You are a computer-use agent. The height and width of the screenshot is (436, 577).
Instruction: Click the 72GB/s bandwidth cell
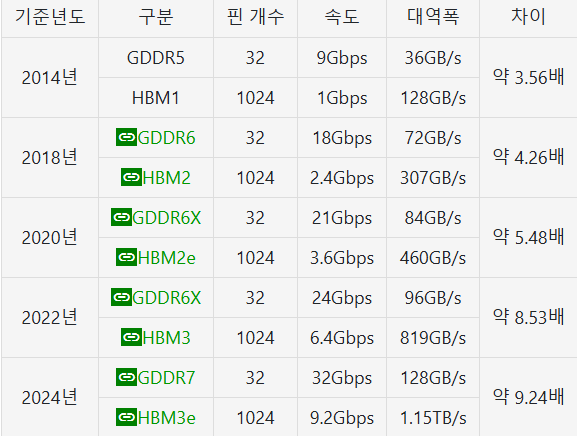[x=433, y=138]
